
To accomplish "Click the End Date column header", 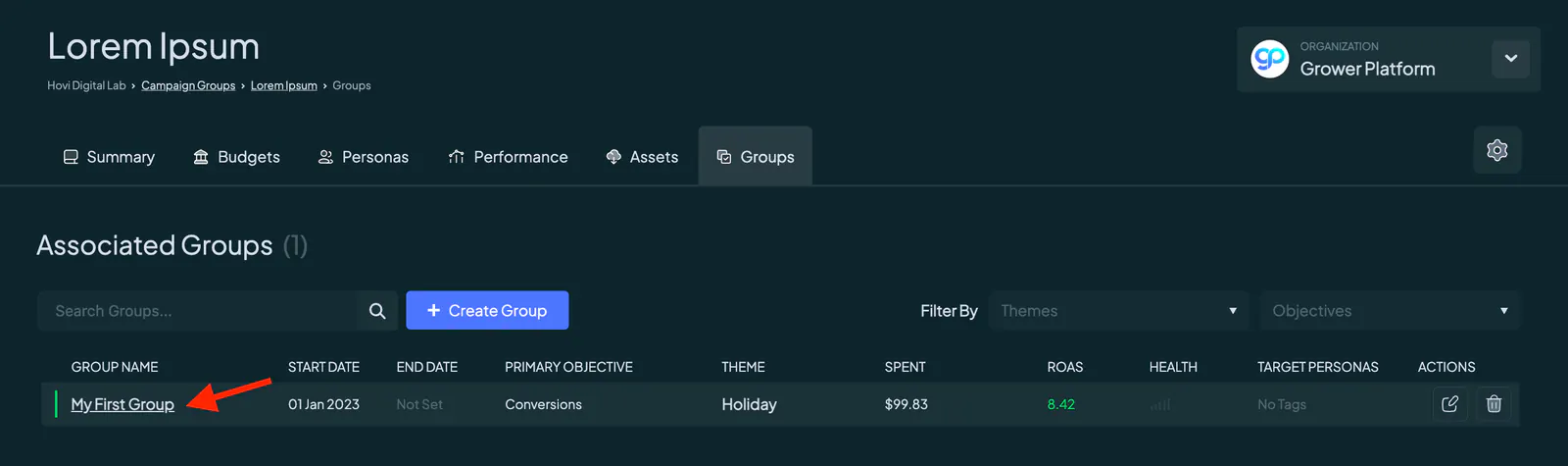I will pos(427,367).
